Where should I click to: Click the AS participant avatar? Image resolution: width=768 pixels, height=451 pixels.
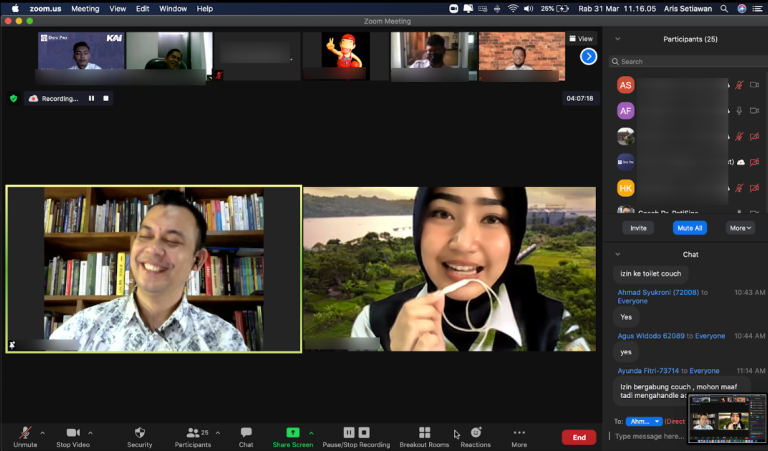(625, 85)
